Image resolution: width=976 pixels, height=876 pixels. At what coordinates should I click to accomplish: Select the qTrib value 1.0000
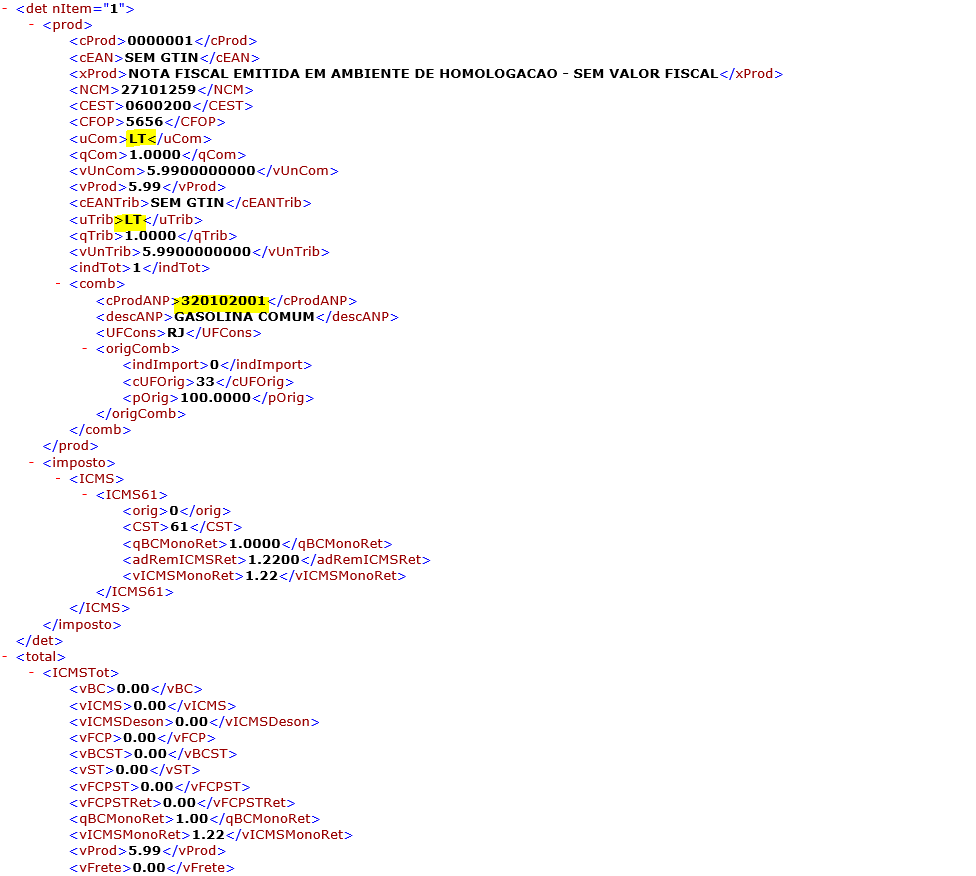[x=150, y=236]
